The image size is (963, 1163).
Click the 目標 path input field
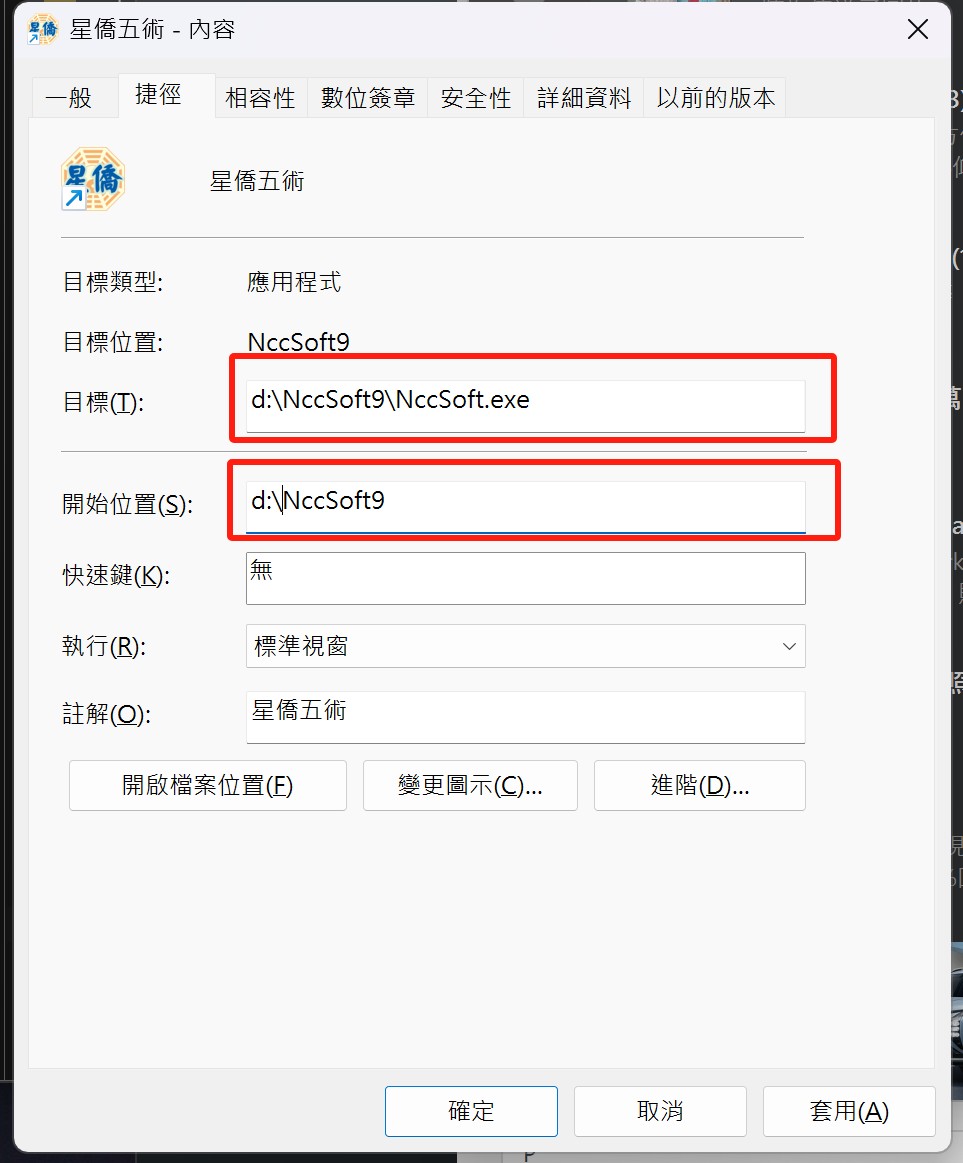[x=525, y=406]
